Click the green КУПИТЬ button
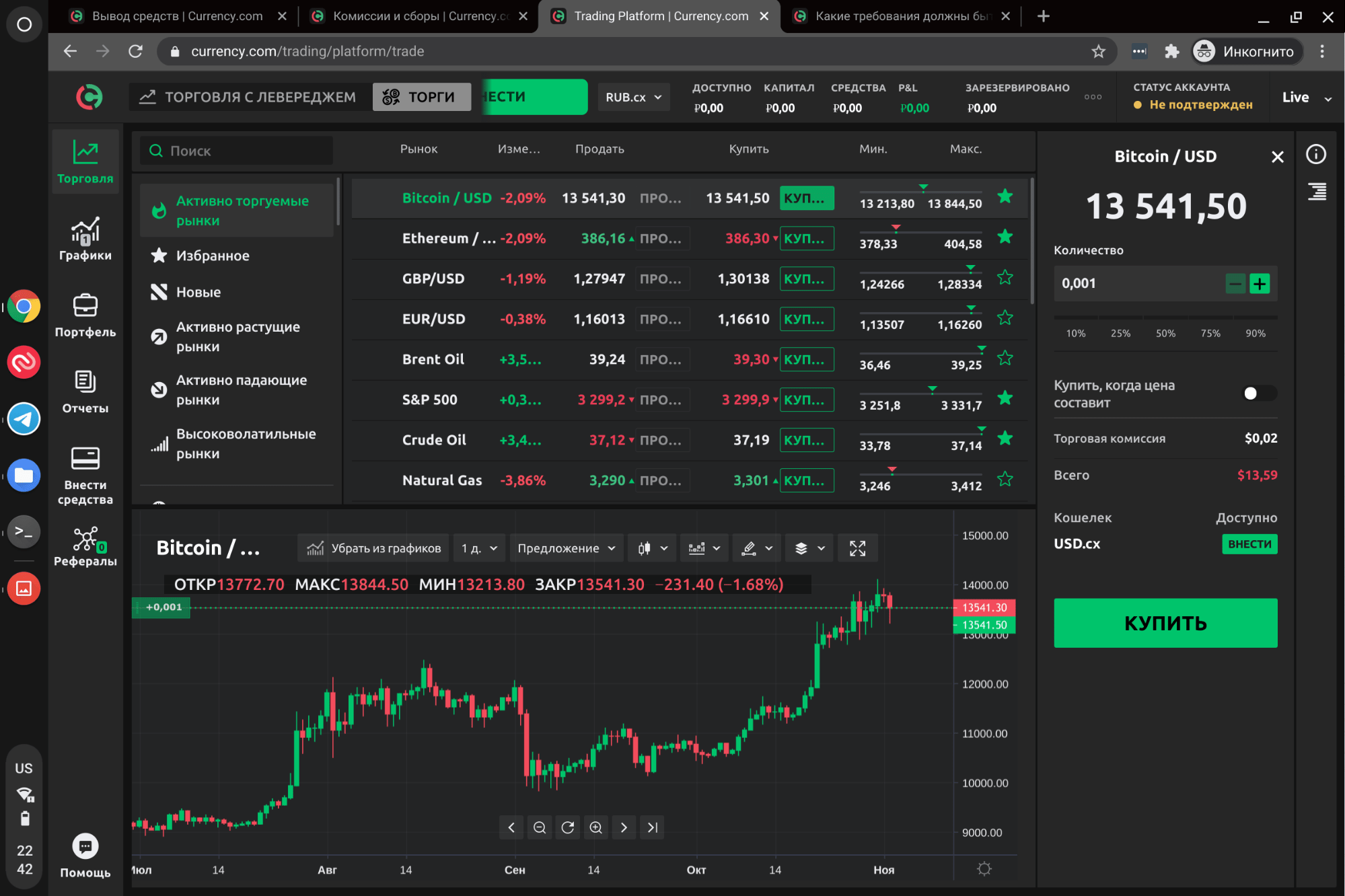Viewport: 1345px width, 896px height. (x=1165, y=623)
